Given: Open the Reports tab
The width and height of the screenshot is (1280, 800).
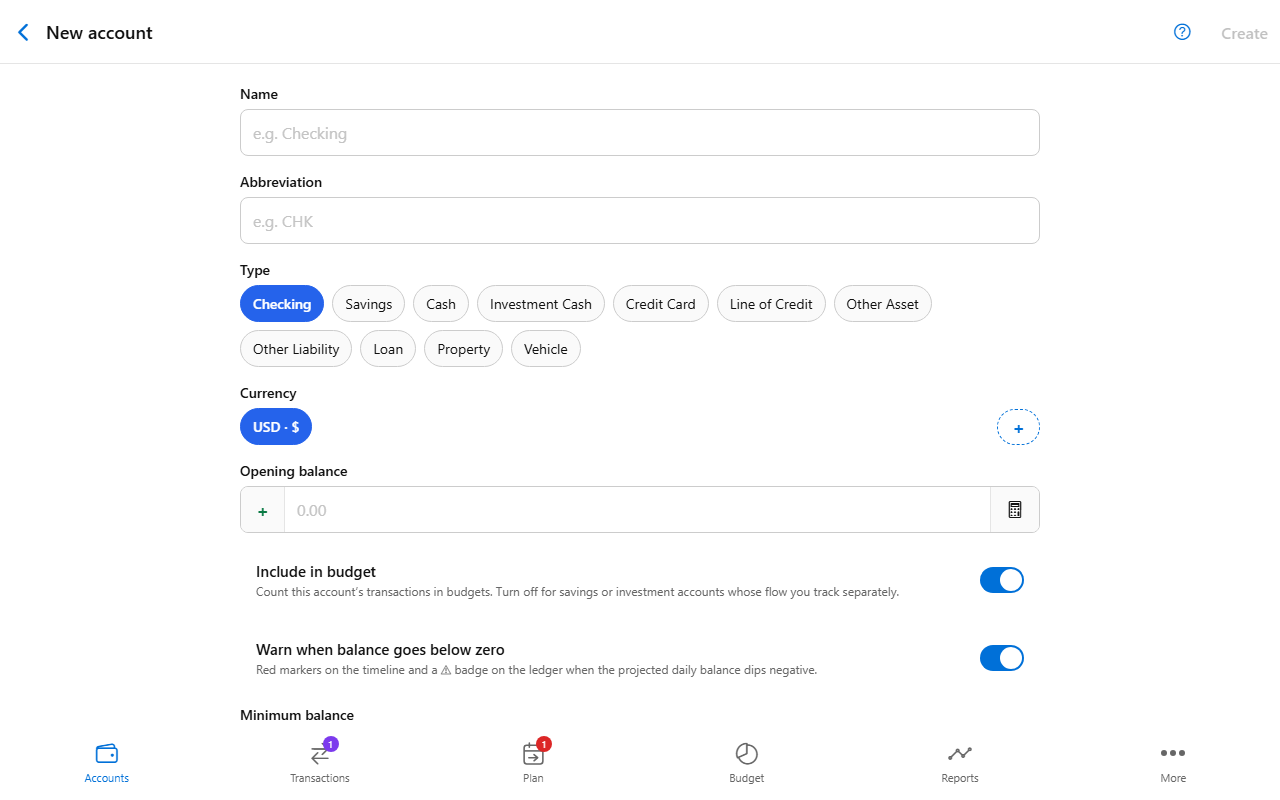Looking at the screenshot, I should tap(960, 763).
